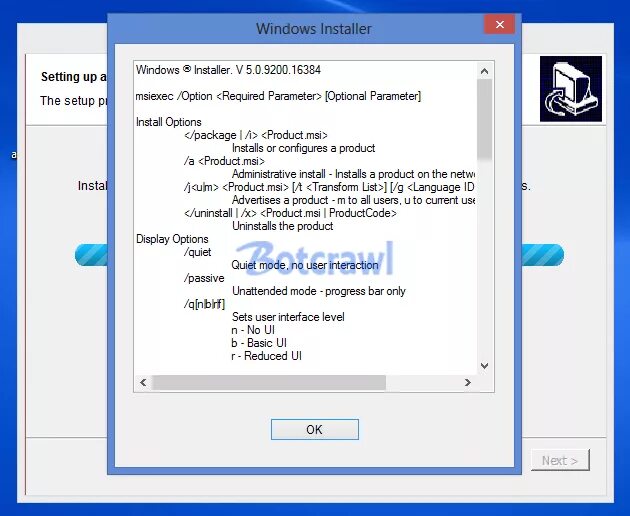Click the Next > button in setup window
630x516 pixels.
(x=560, y=460)
